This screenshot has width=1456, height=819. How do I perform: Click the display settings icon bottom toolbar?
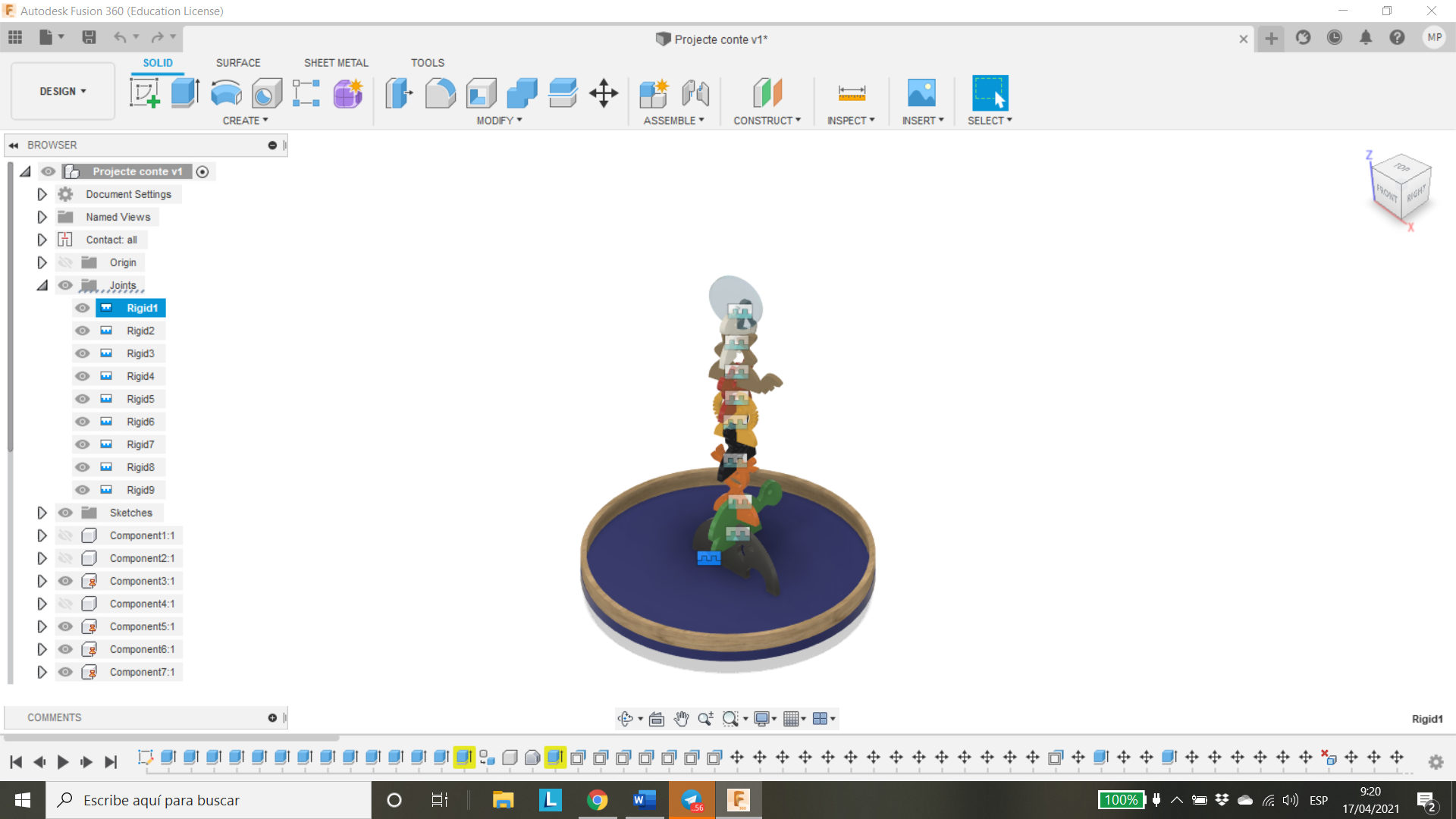[x=762, y=718]
